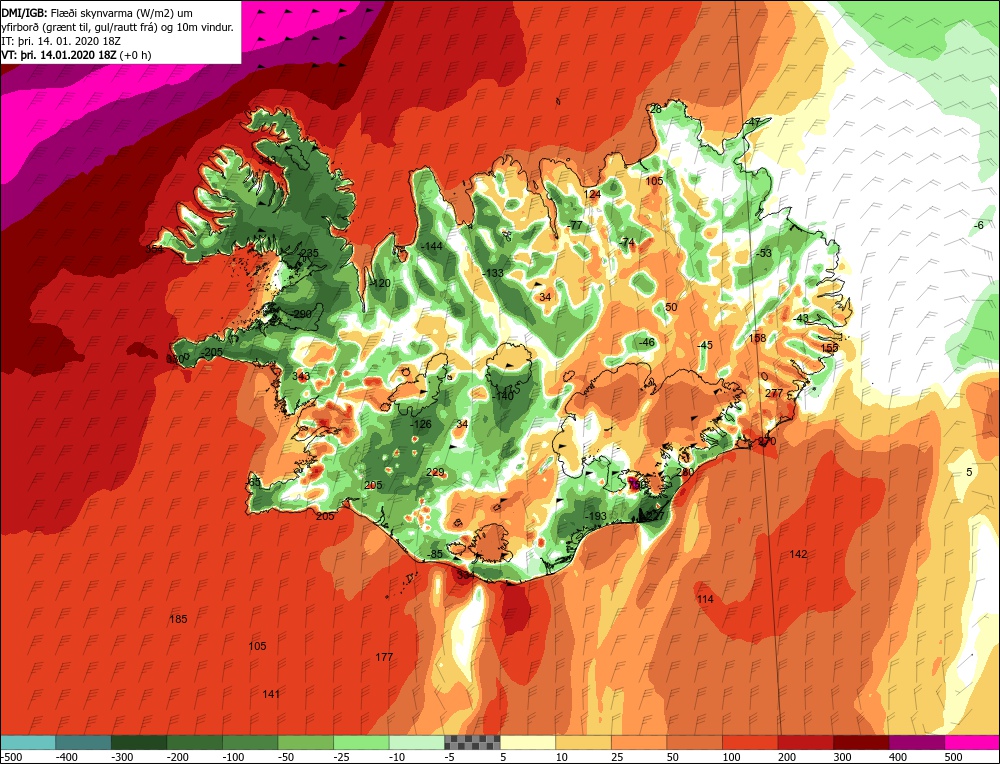Select the '229' value on the map
Image resolution: width=1000 pixels, height=764 pixels.
(x=435, y=473)
